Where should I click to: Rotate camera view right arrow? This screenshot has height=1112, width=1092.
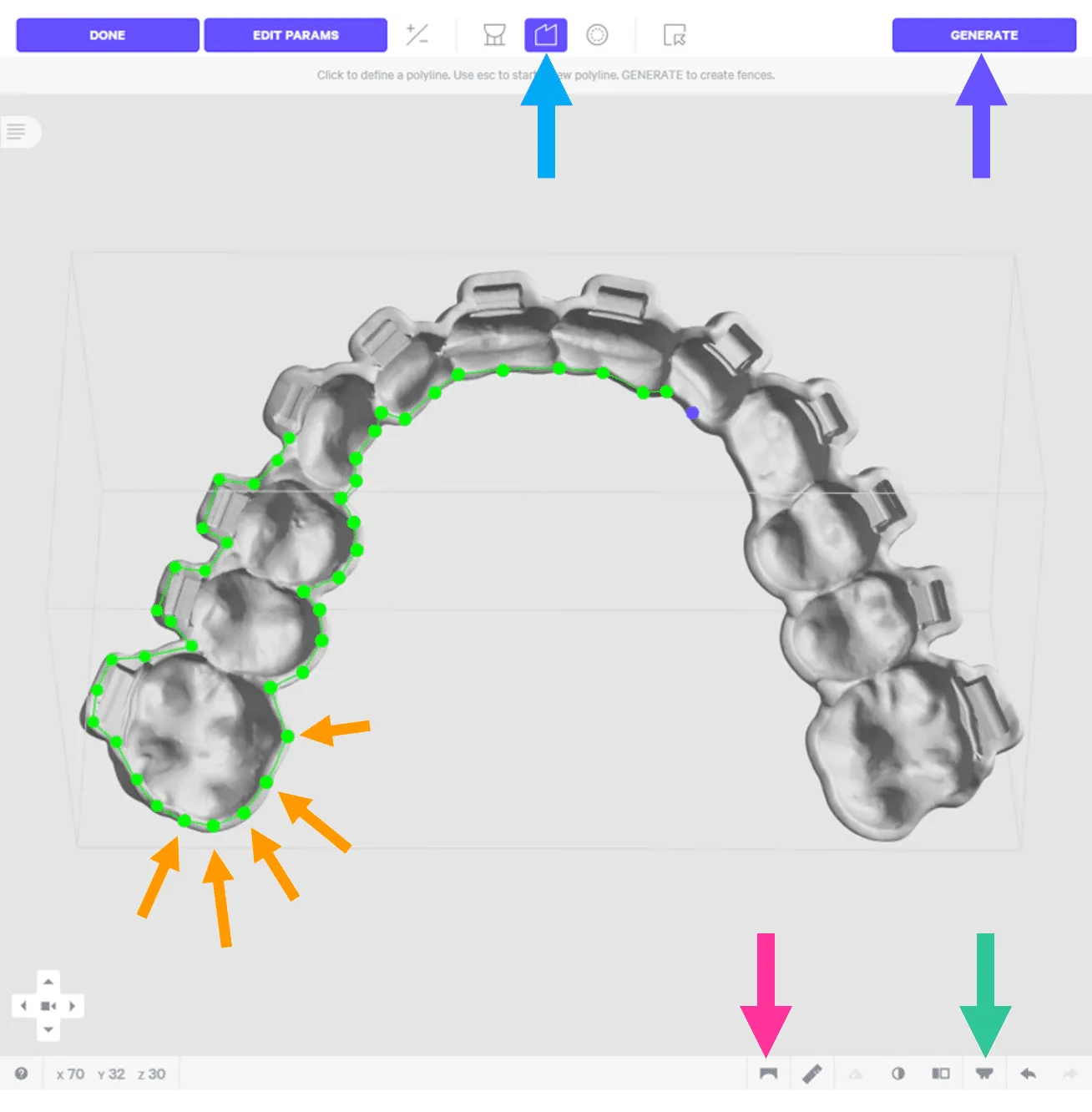point(73,1006)
